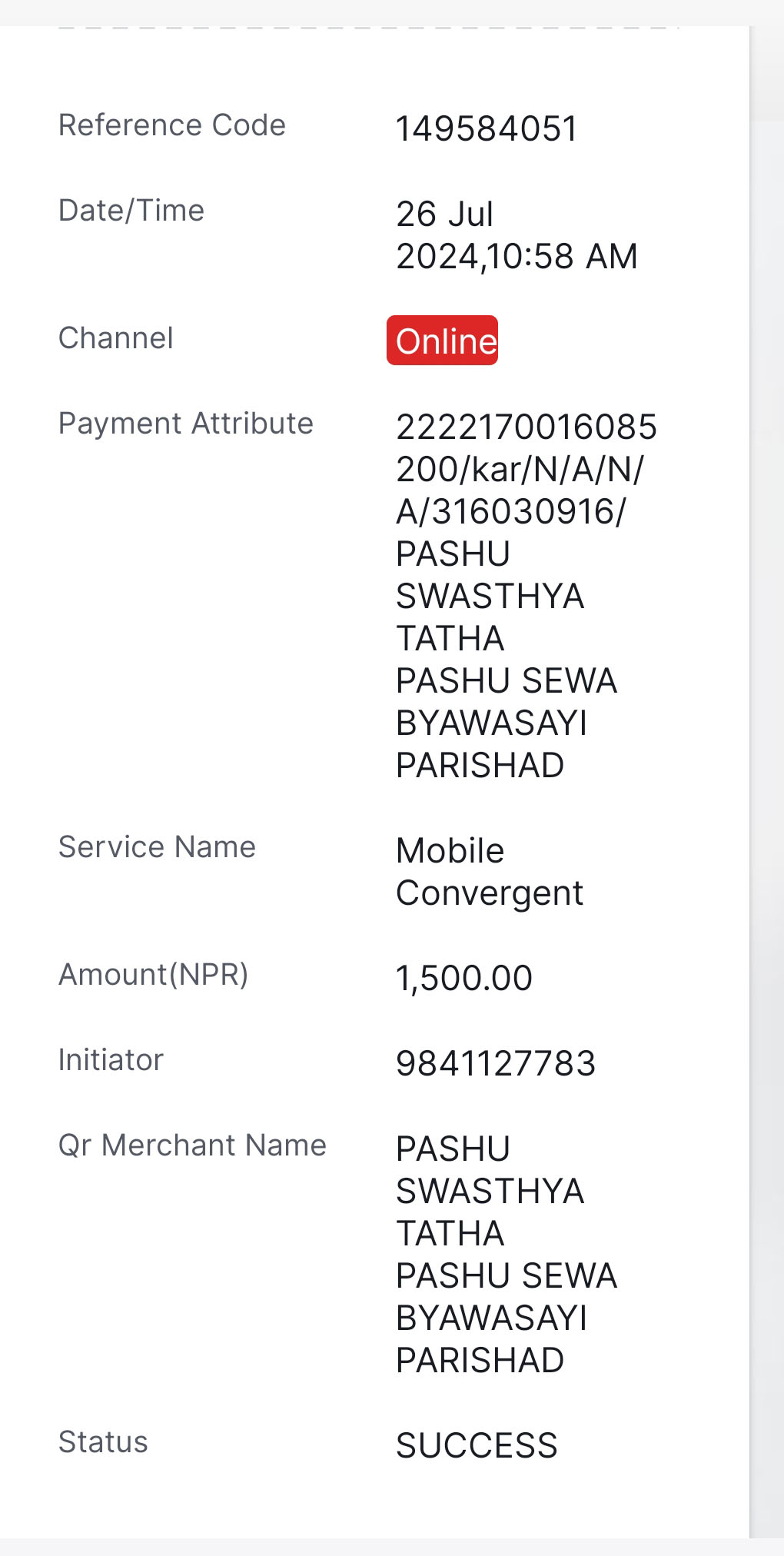This screenshot has height=1556, width=784.
Task: Select the Payment Attribute value text
Action: point(527,596)
